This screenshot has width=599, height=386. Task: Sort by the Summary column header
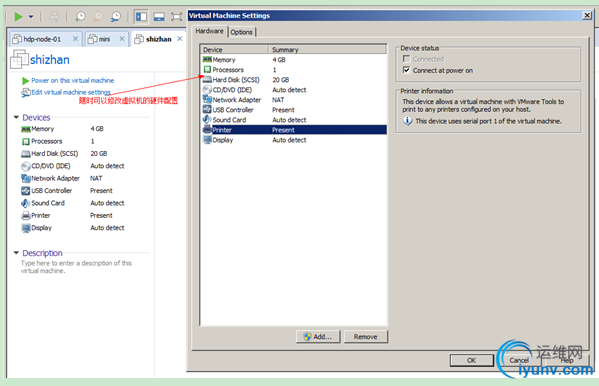coord(328,50)
